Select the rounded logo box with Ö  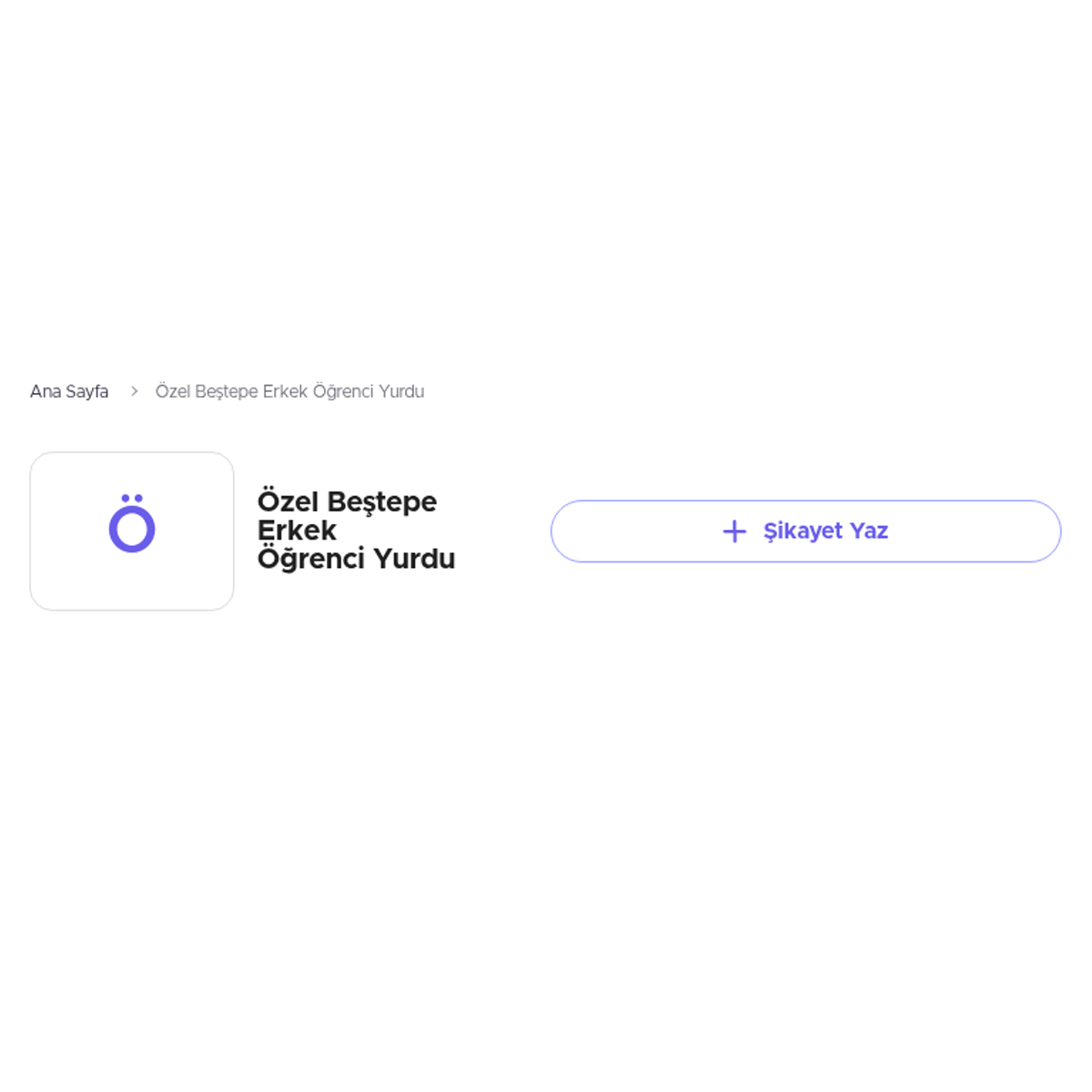132,531
